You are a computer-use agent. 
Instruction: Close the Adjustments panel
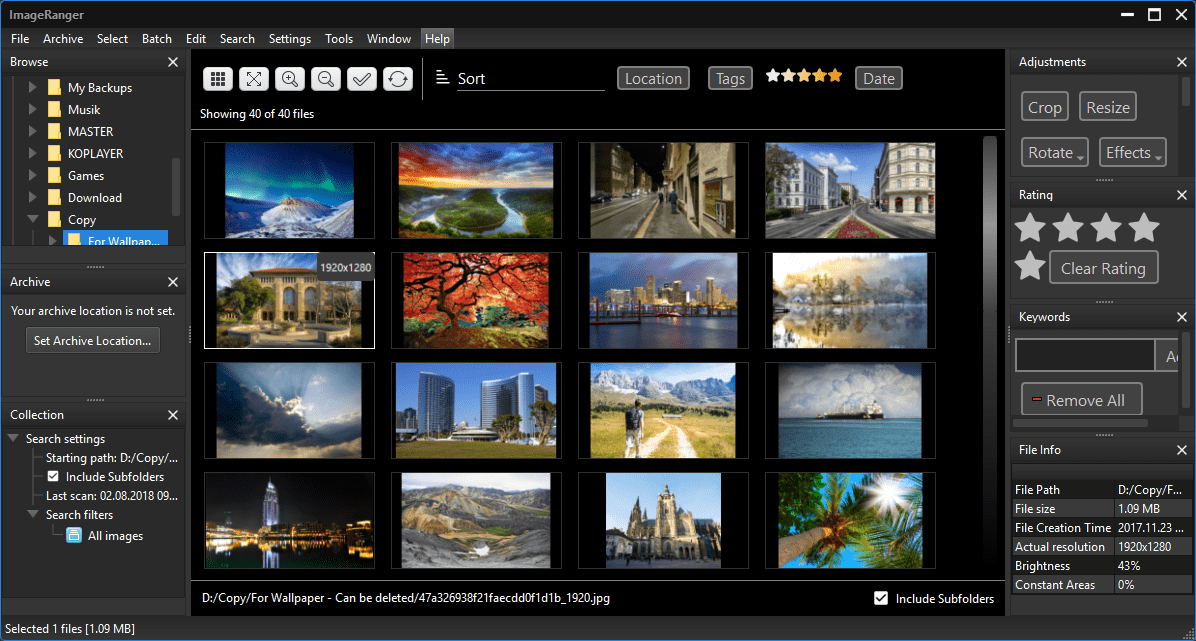point(1182,62)
